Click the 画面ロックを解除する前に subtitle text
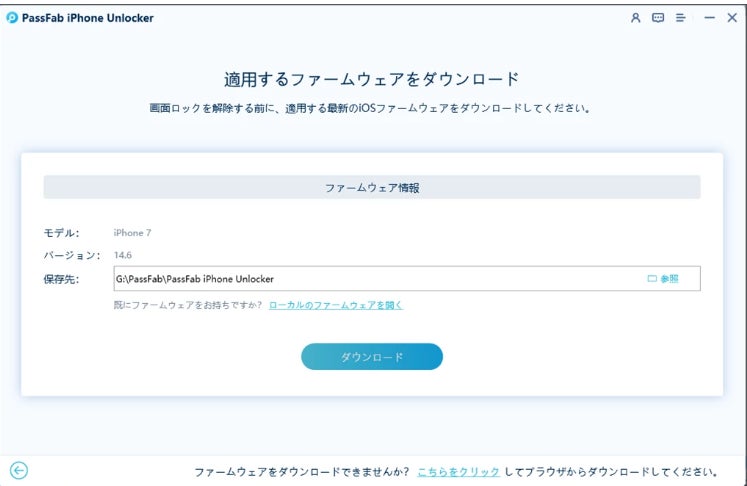The height and width of the screenshot is (486, 747). click(x=370, y=108)
